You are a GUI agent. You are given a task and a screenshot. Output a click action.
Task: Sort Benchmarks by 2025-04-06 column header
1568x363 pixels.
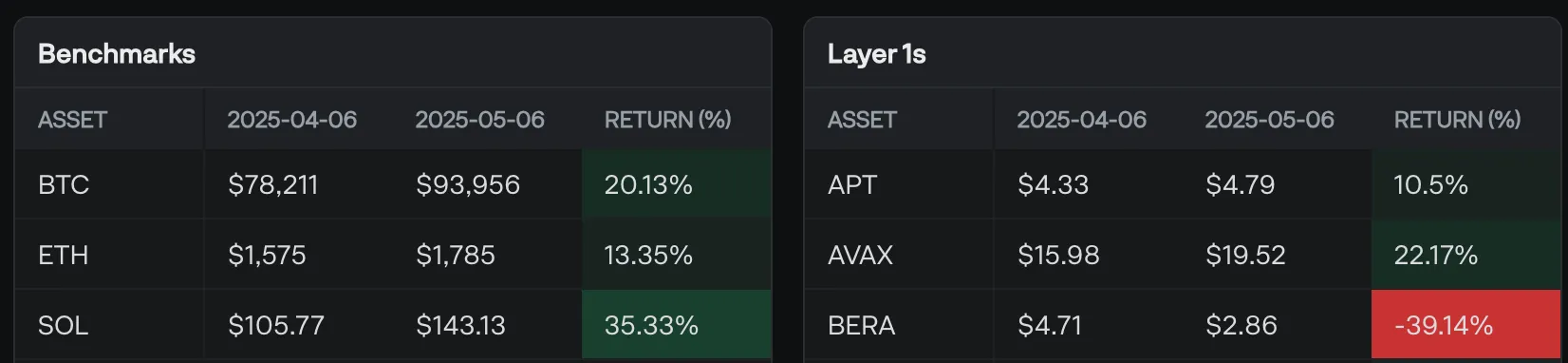(x=291, y=120)
